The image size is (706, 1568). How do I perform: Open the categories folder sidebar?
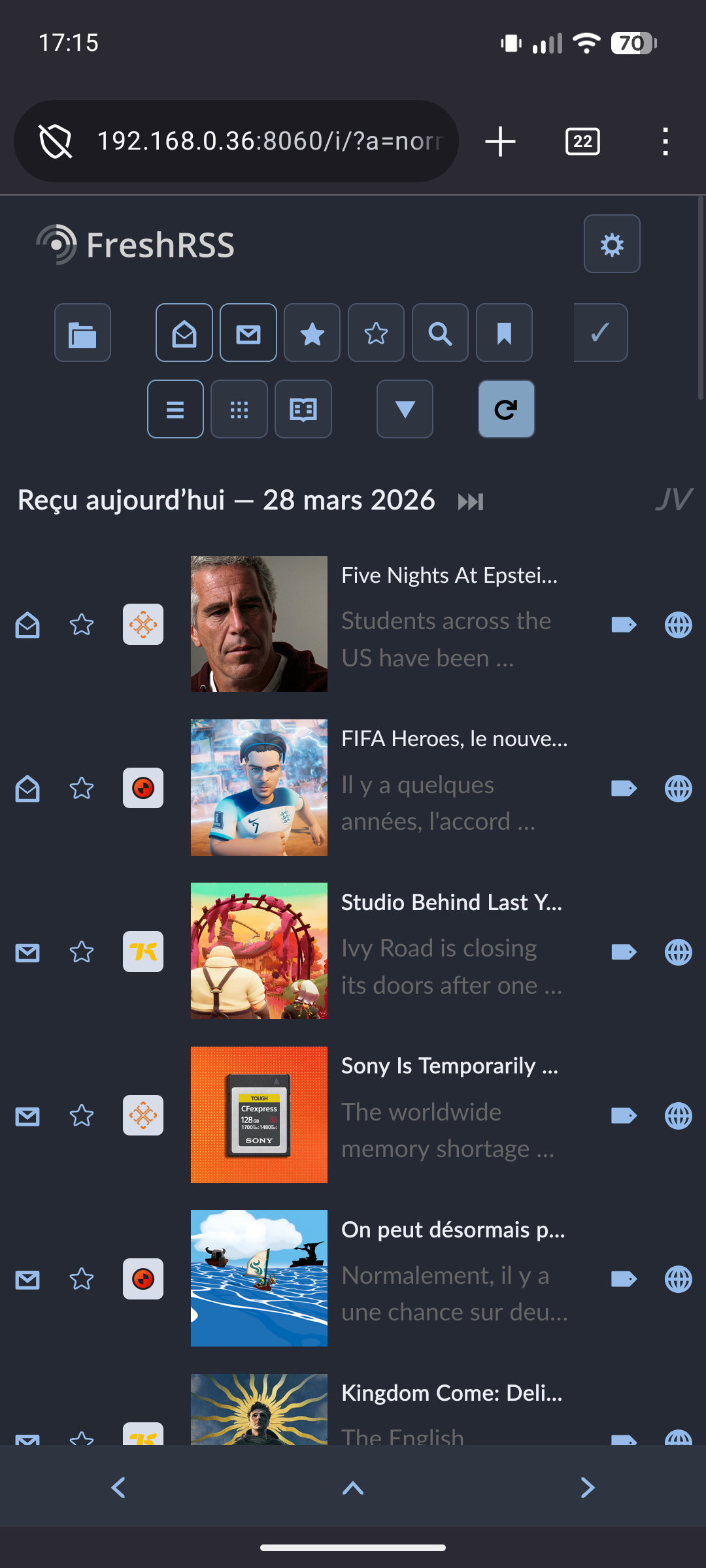tap(82, 333)
